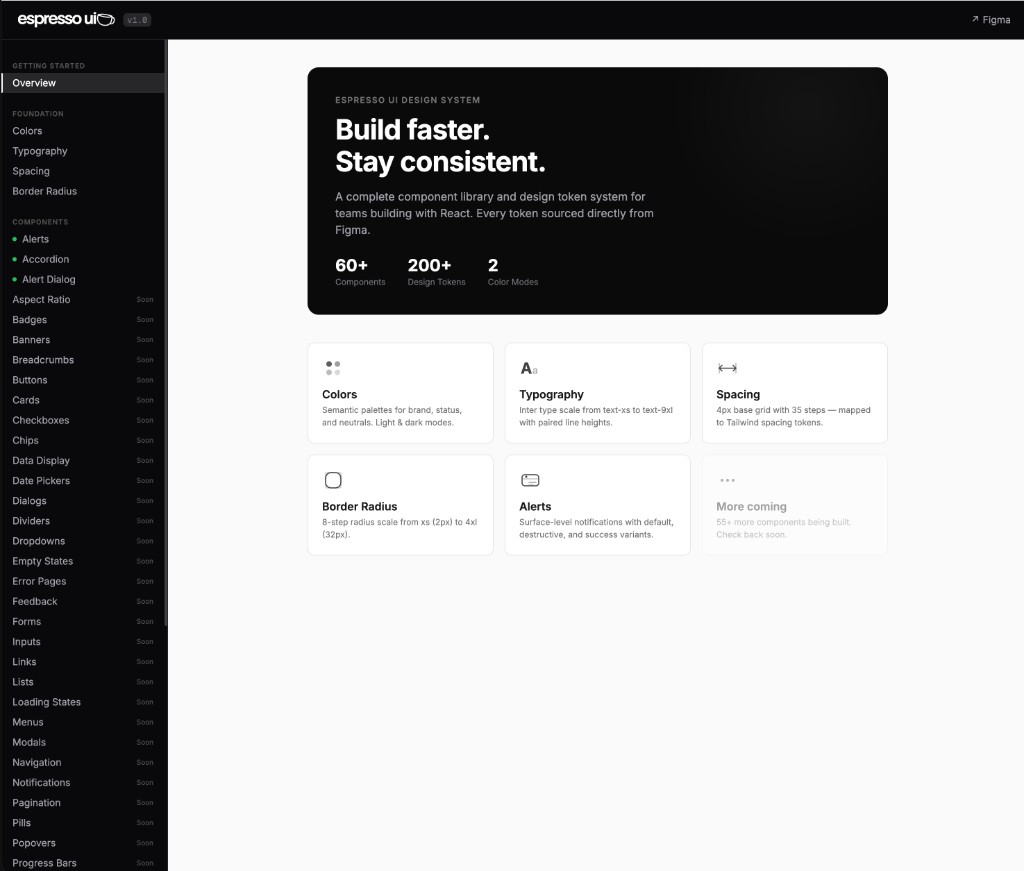
Task: Click Inputs sidebar item
Action: click(83, 642)
